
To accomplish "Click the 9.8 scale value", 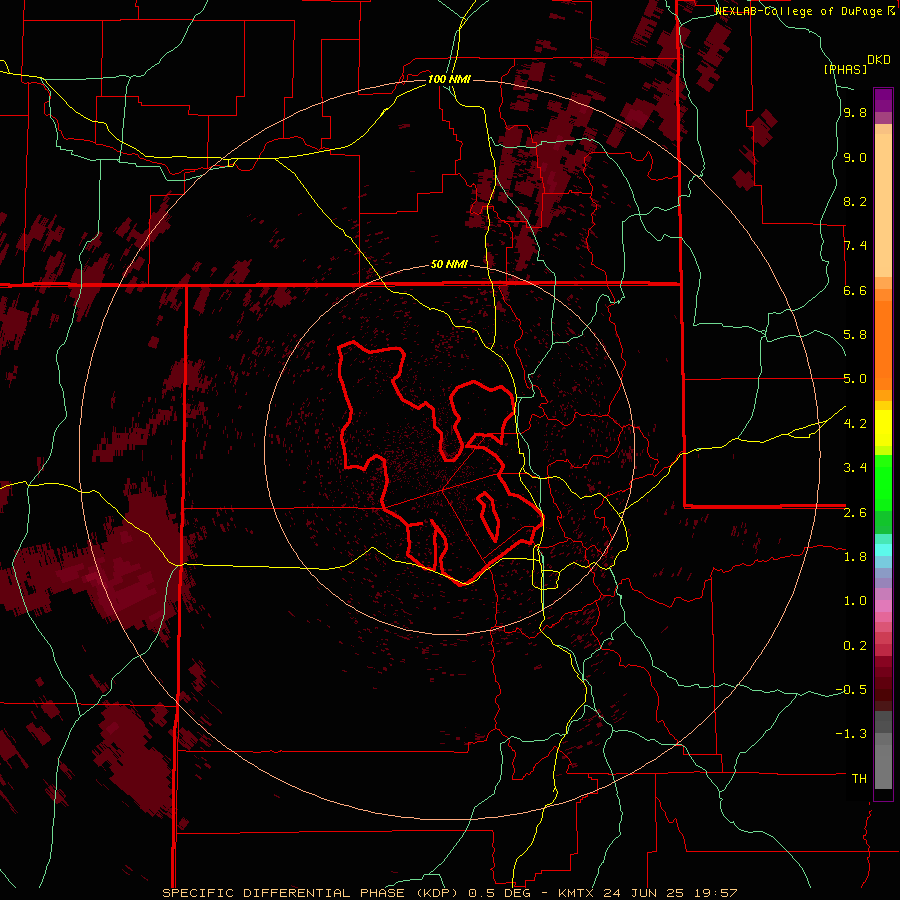I will coord(855,113).
